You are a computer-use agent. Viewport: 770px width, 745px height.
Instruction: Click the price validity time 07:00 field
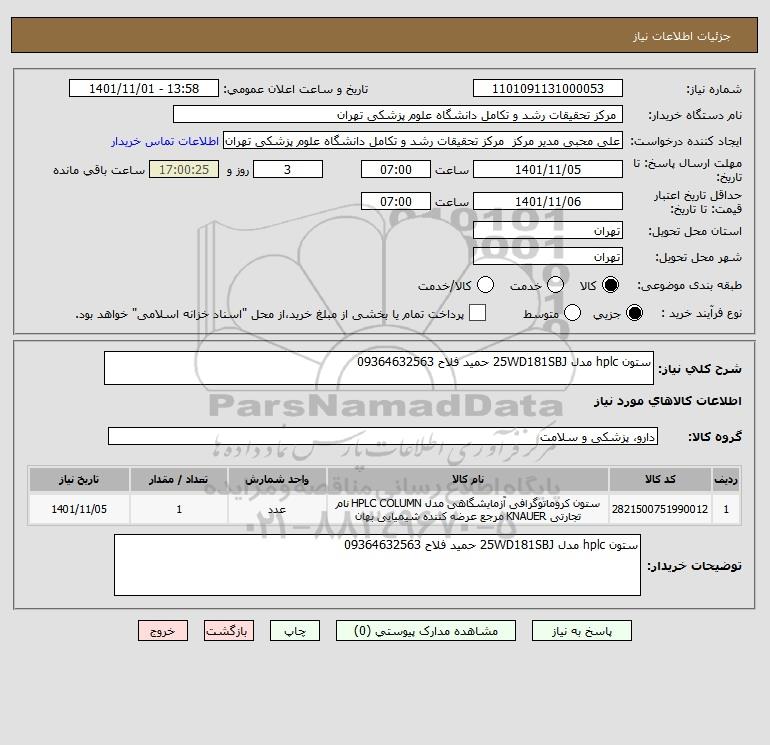pos(396,201)
